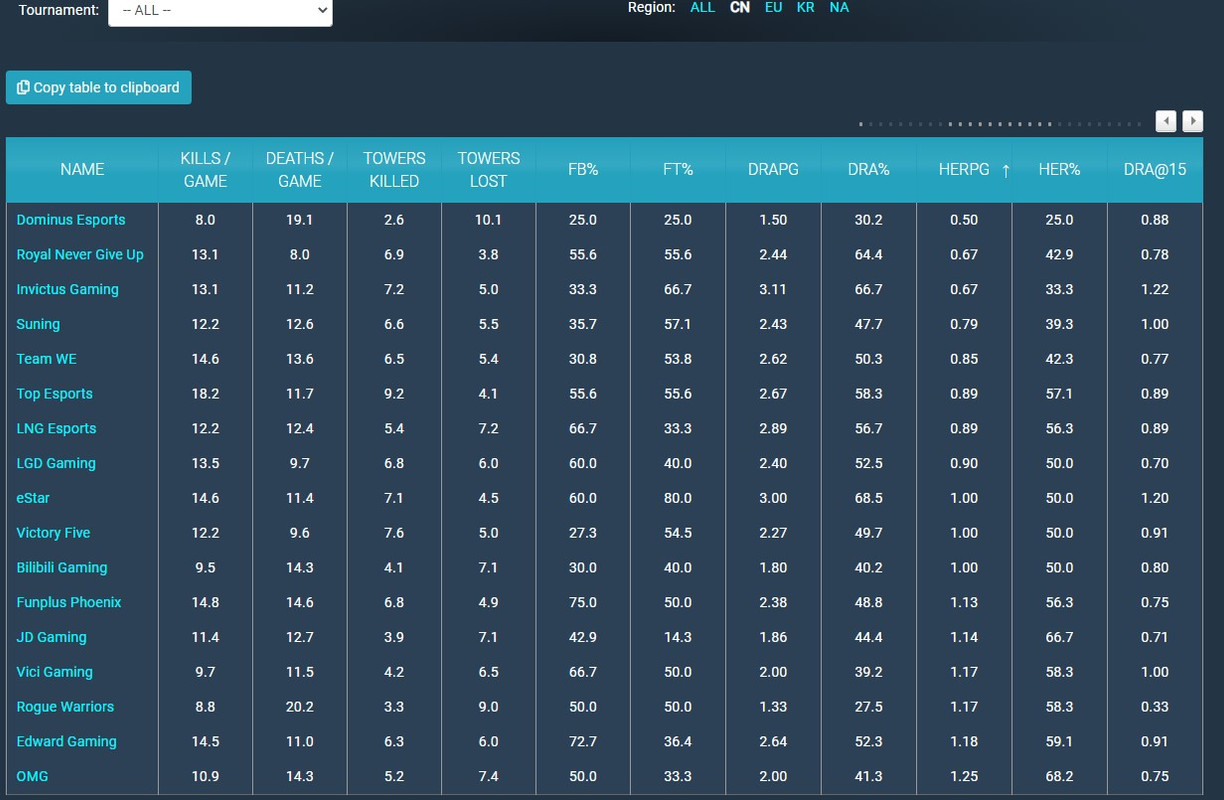Image resolution: width=1224 pixels, height=800 pixels.
Task: Copy table to clipboard
Action: coord(98,87)
